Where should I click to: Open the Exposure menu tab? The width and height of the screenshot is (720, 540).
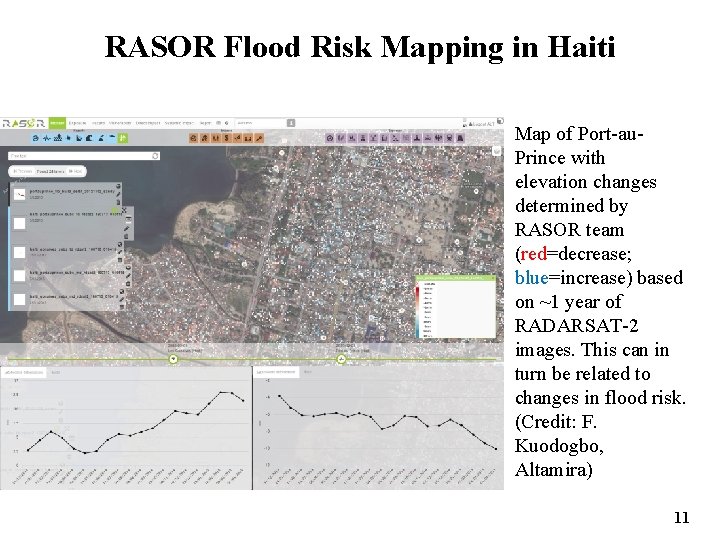click(x=77, y=123)
